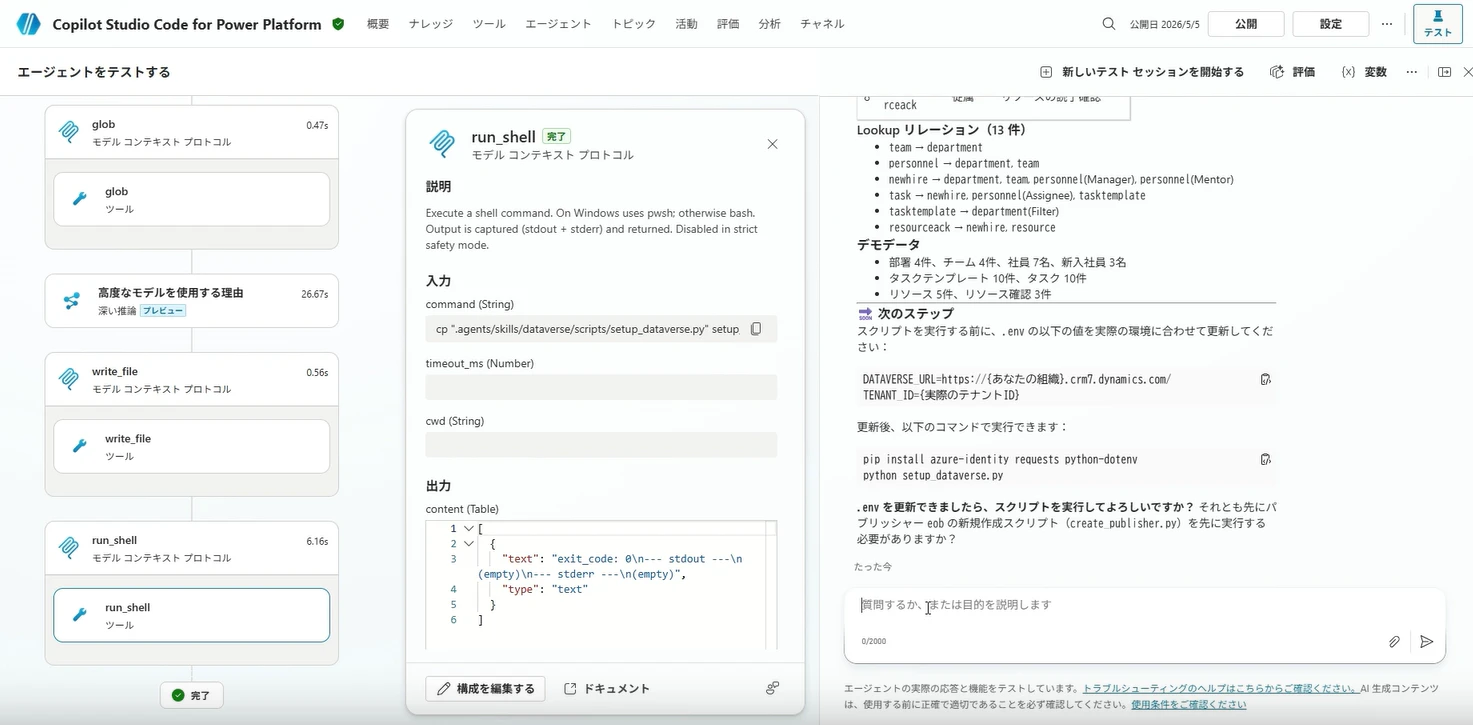Click the timeout_ms (Number) field
The image size is (1473, 725).
click(601, 388)
